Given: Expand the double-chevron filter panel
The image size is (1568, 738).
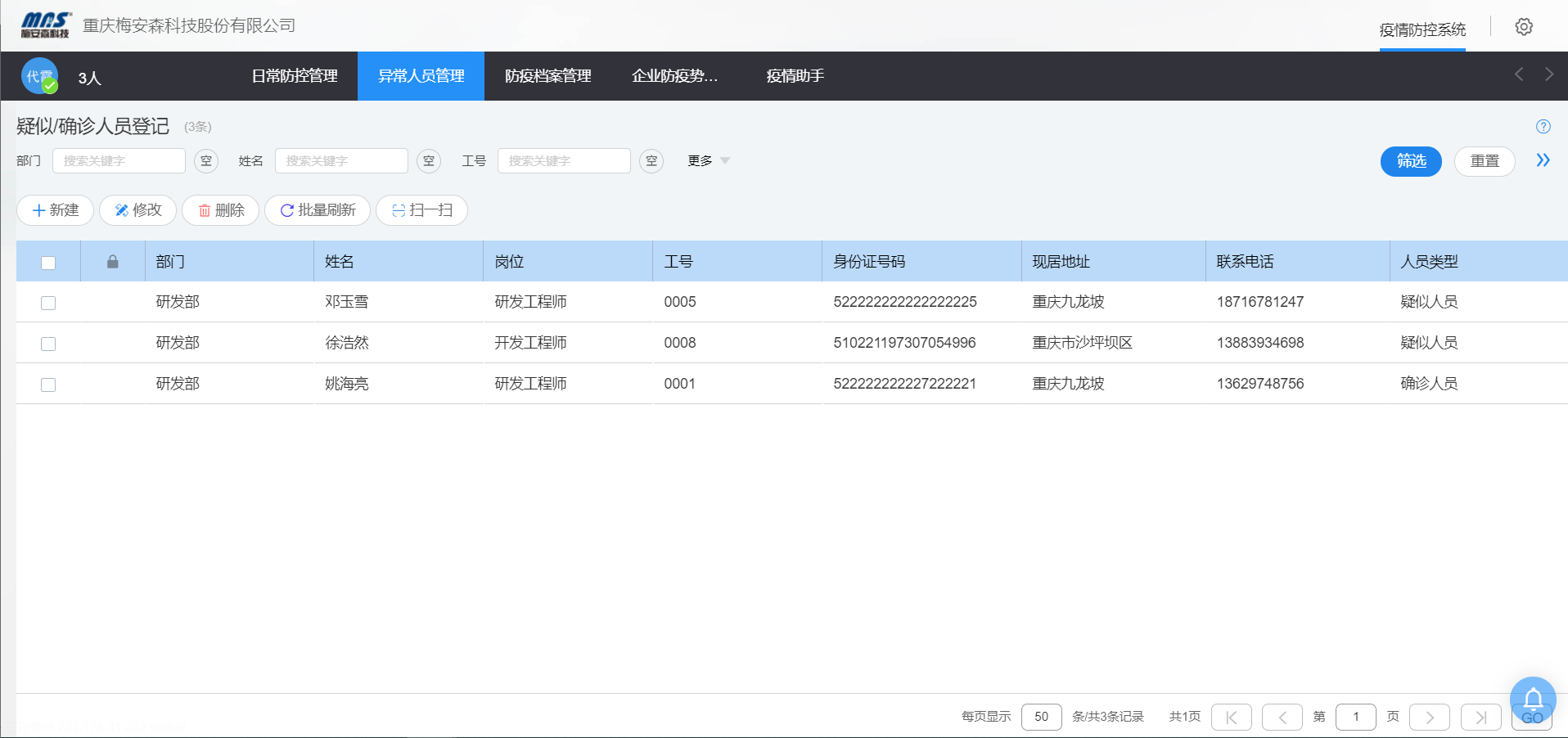Looking at the screenshot, I should pyautogui.click(x=1543, y=160).
